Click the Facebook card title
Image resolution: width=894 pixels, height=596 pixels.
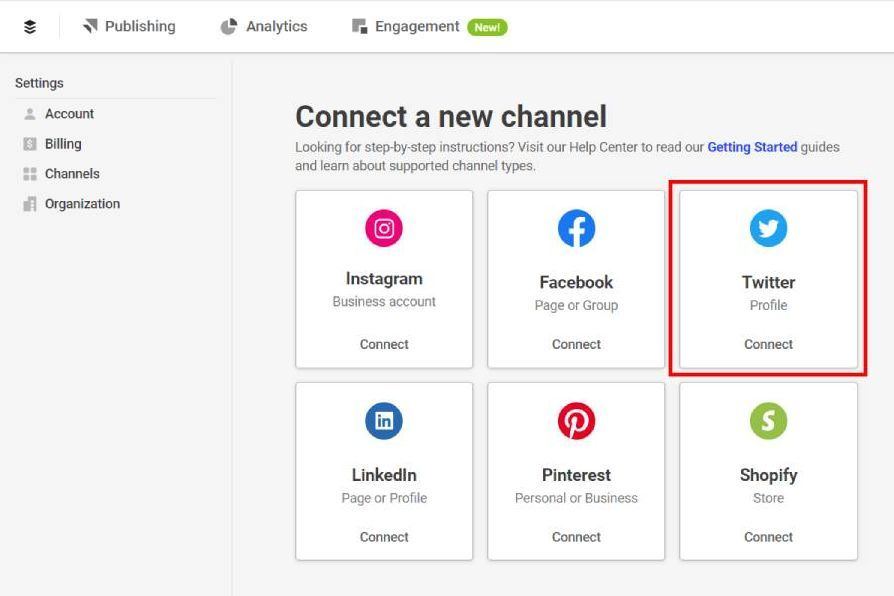click(x=576, y=282)
